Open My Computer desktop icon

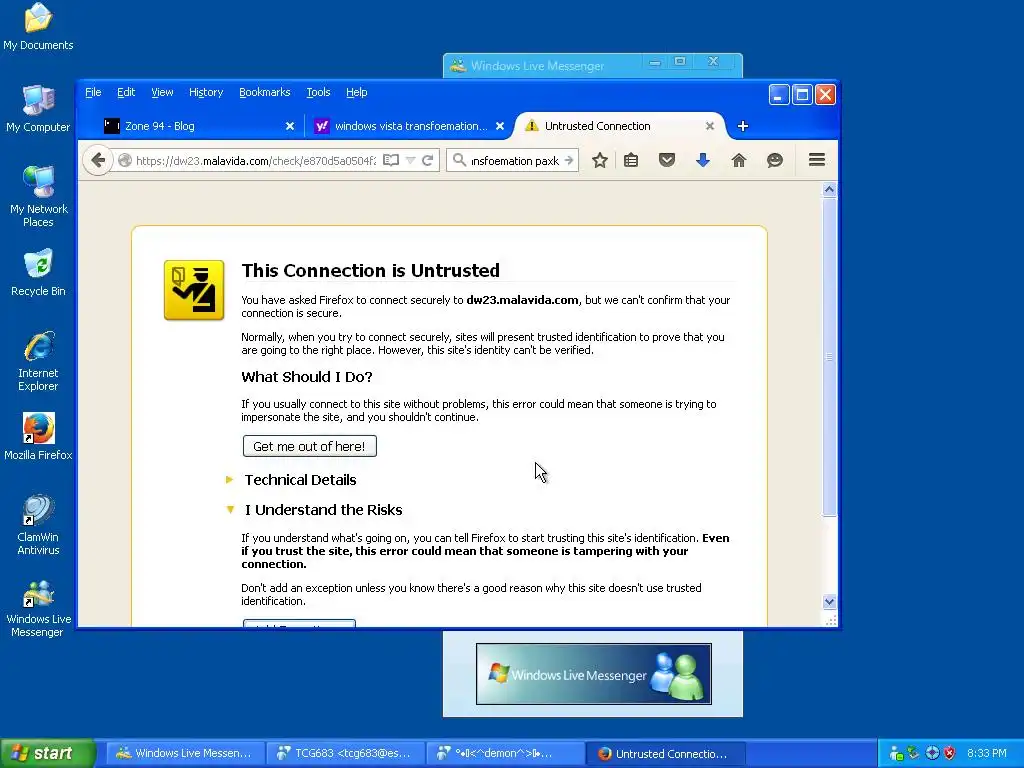coord(38,109)
